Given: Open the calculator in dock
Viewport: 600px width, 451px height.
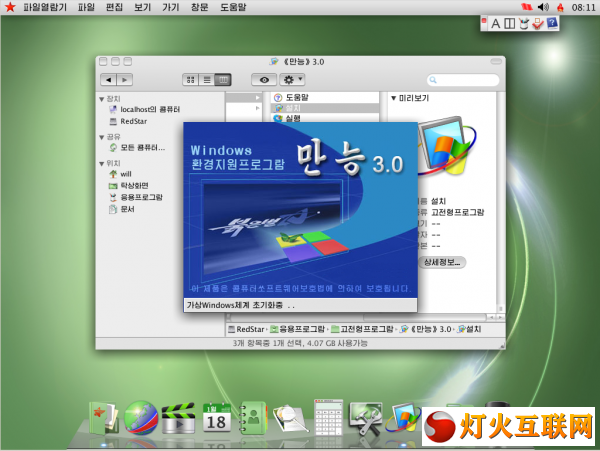Looking at the screenshot, I should click(328, 418).
